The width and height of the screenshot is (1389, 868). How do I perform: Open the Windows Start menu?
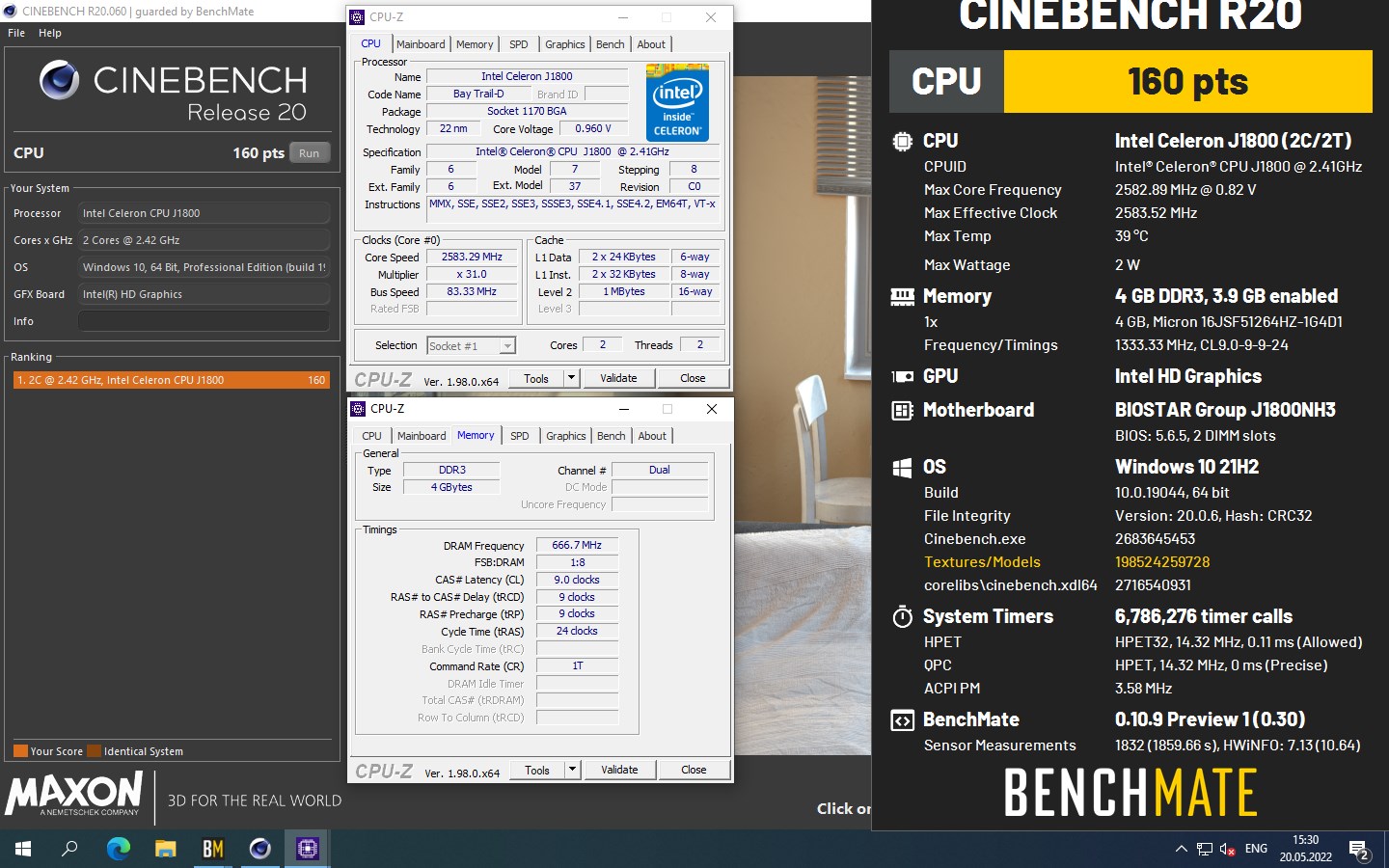coord(23,849)
